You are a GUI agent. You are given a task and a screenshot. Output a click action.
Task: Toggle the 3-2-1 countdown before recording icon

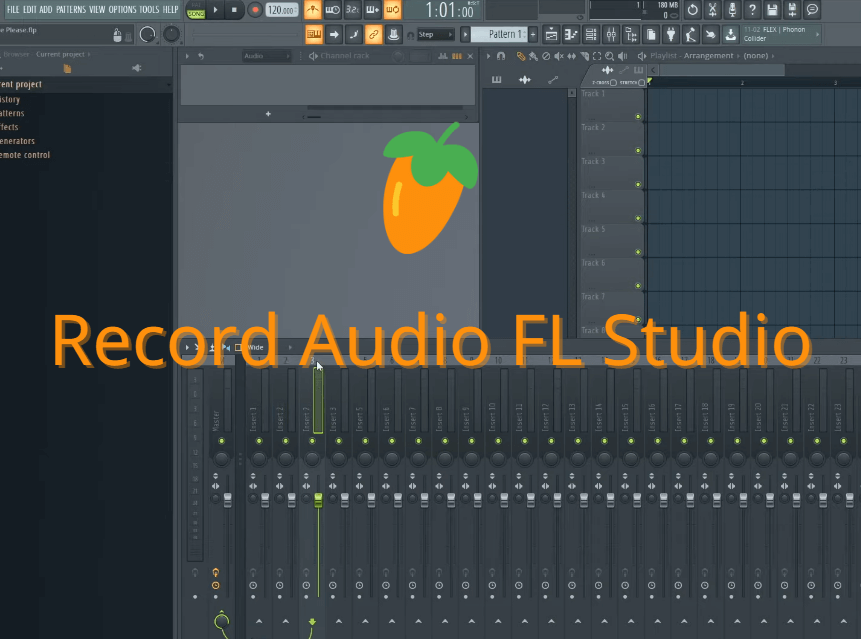[353, 9]
